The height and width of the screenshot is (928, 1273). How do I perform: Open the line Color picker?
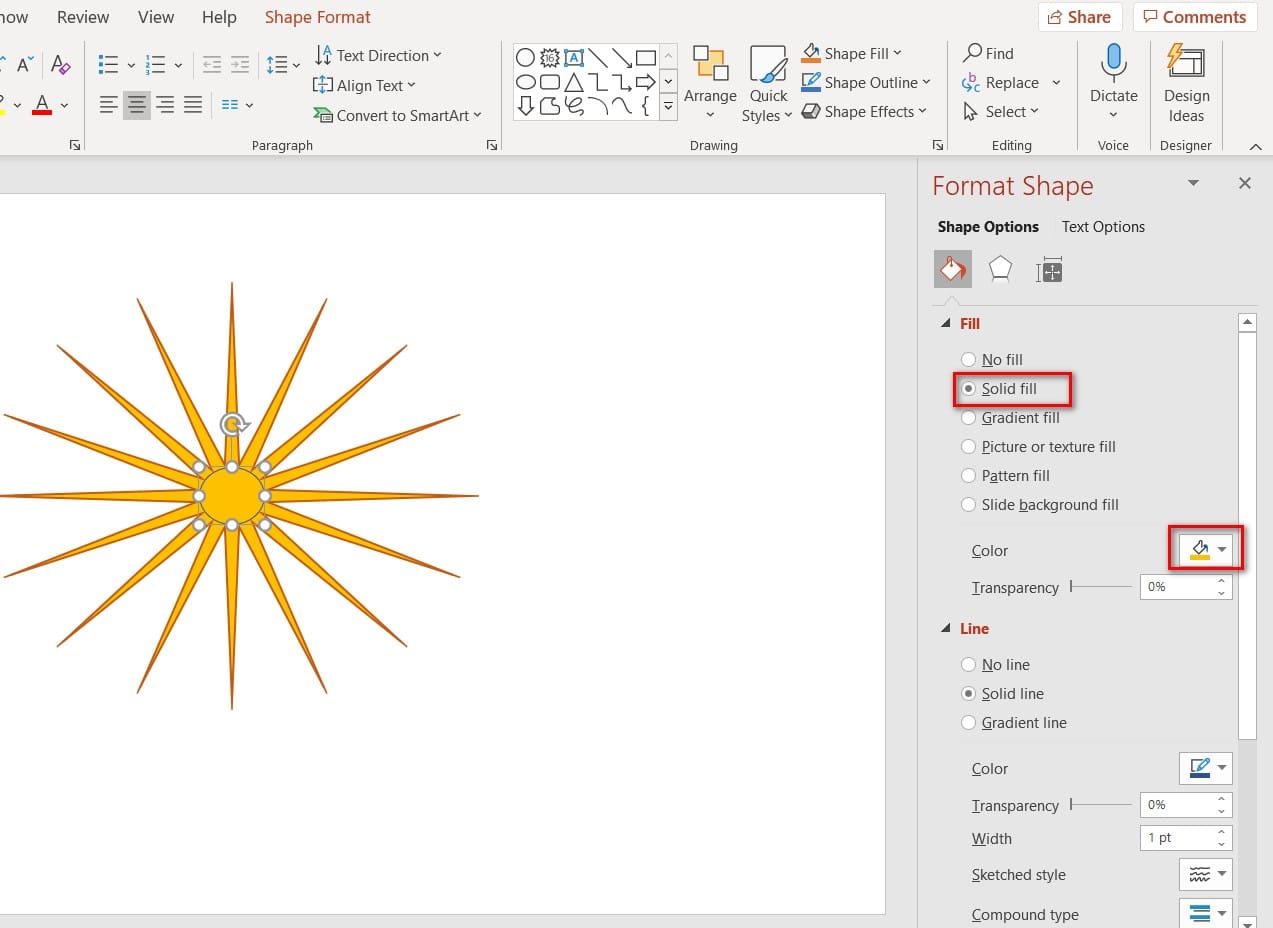(x=1206, y=768)
